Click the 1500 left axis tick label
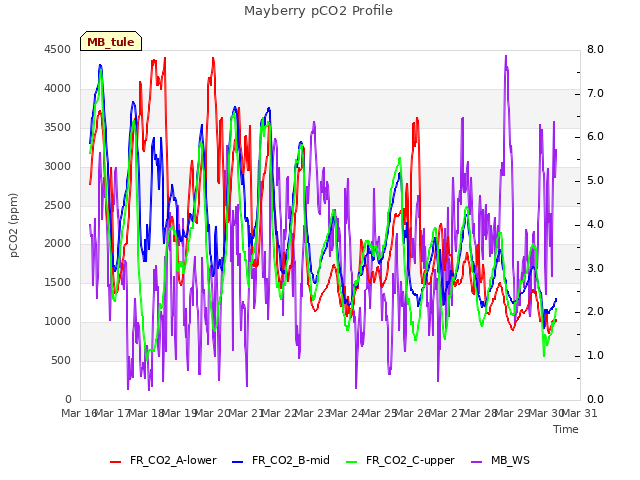Image resolution: width=640 pixels, height=480 pixels. [58, 282]
